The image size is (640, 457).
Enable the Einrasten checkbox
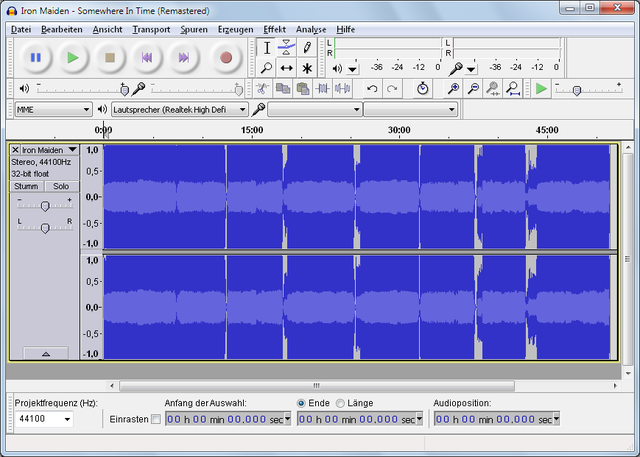155,419
